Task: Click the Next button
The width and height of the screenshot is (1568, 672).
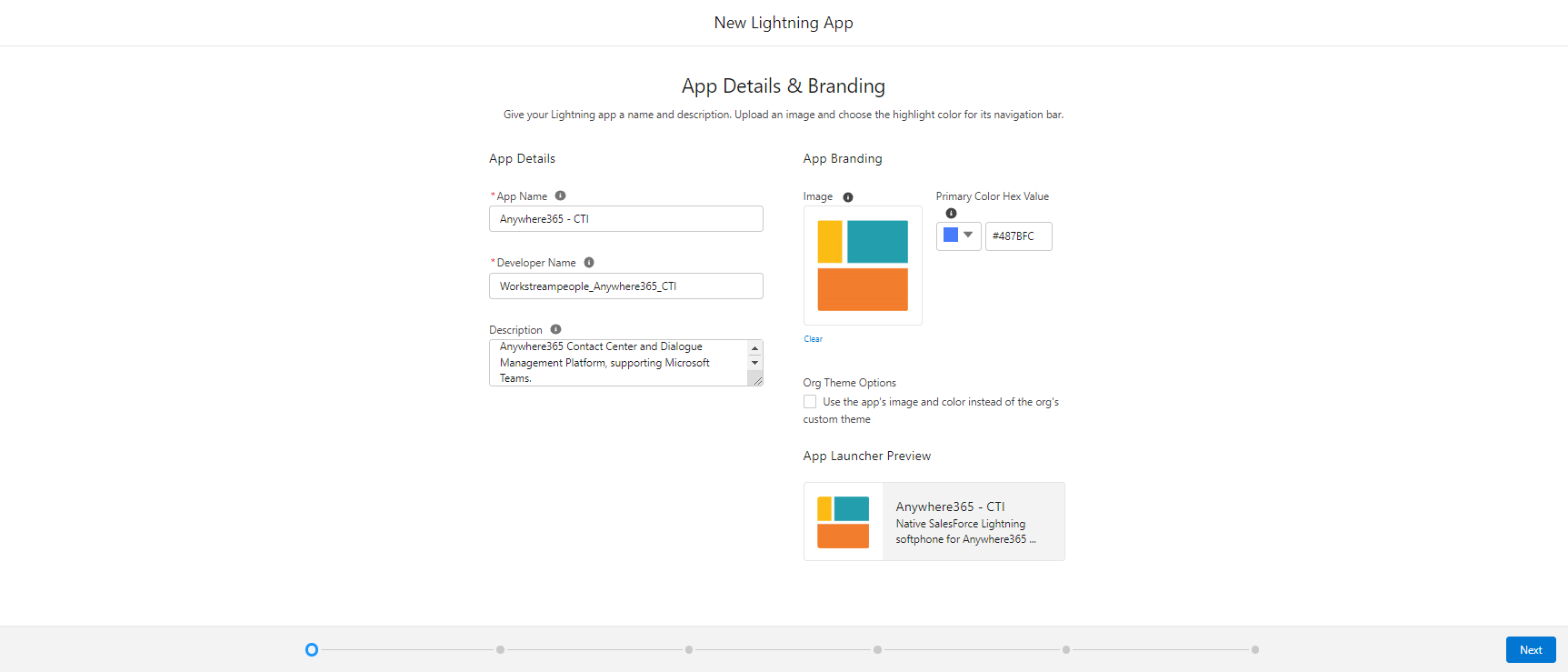Action: tap(1530, 649)
